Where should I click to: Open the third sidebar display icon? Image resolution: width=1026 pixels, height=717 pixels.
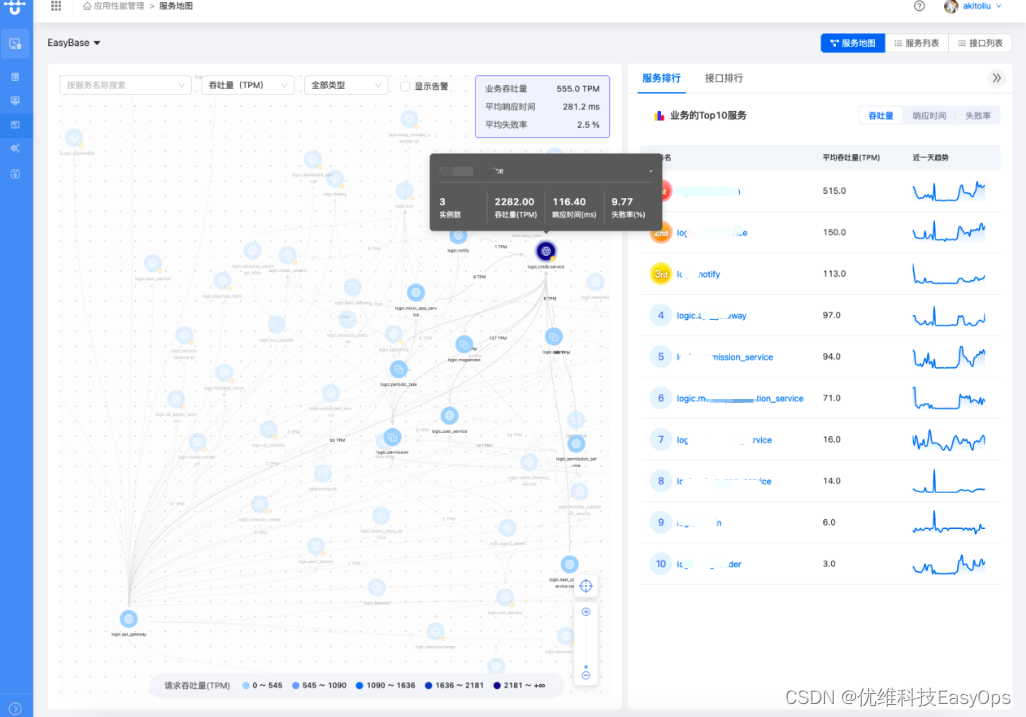[x=15, y=101]
